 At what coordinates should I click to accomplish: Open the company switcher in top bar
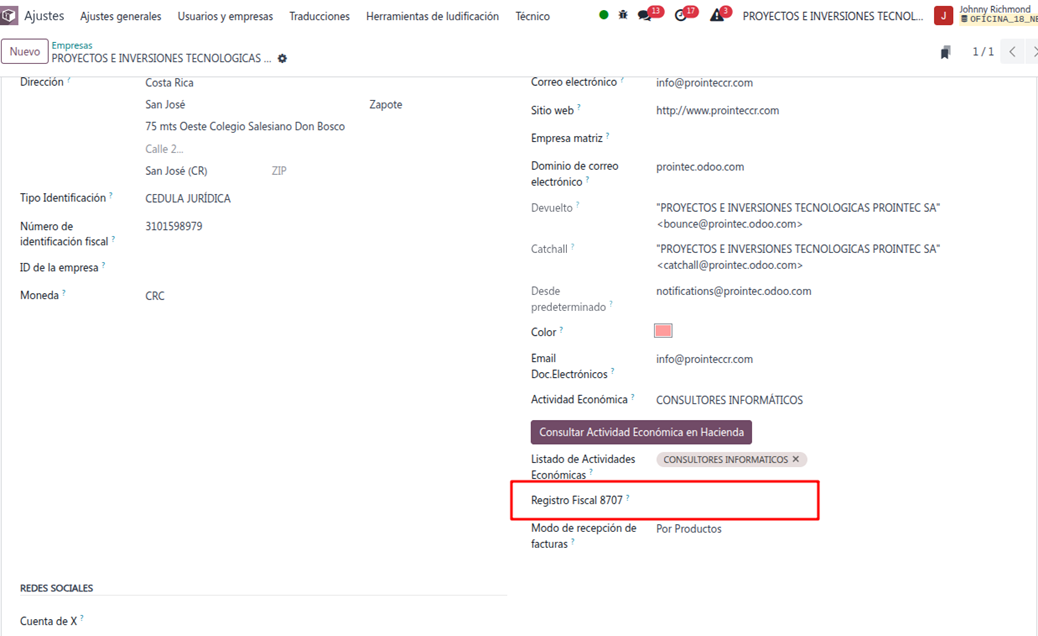pyautogui.click(x=833, y=16)
